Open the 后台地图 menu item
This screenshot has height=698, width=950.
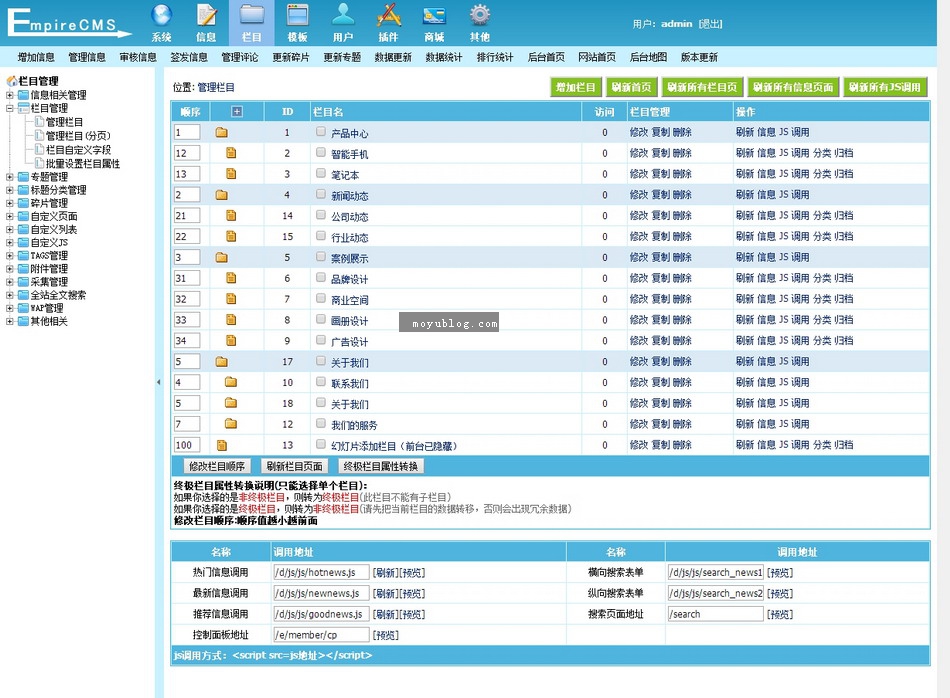pyautogui.click(x=648, y=57)
